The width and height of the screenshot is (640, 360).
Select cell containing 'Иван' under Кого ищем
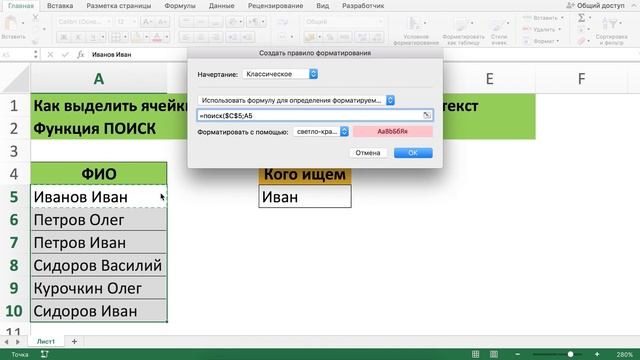click(x=305, y=197)
